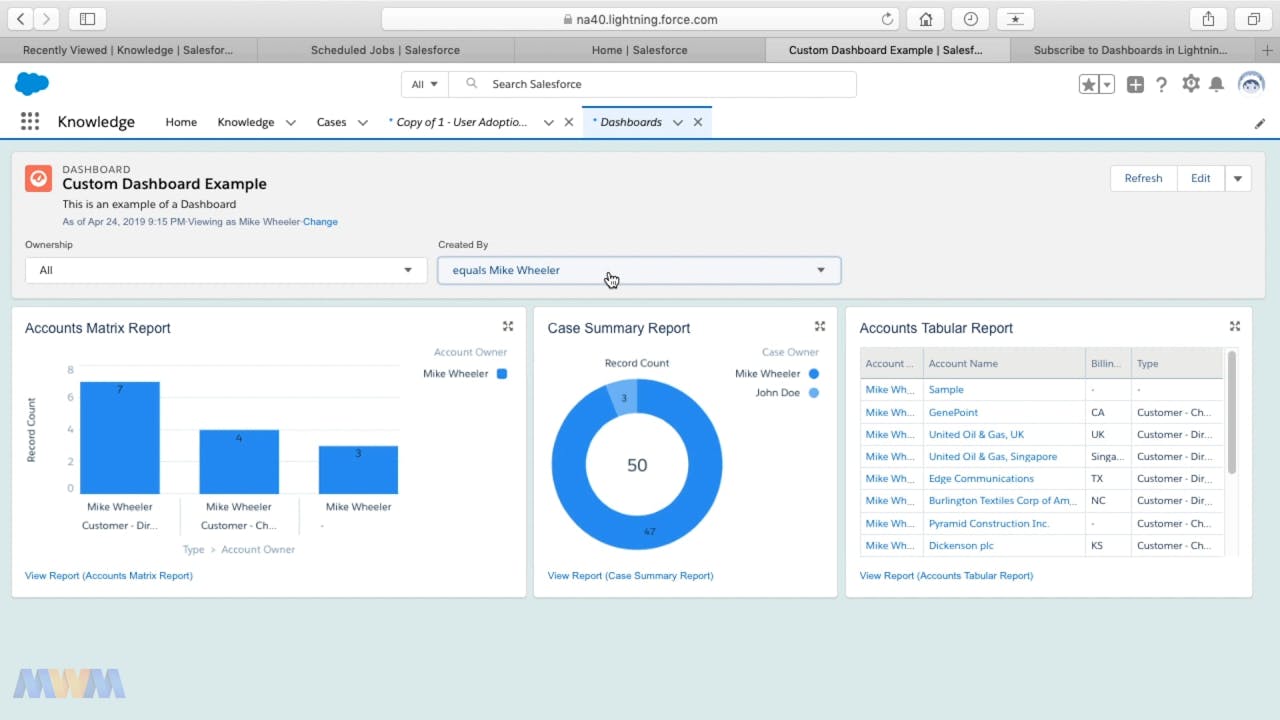This screenshot has width=1280, height=720.
Task: Open the App Launcher waffle icon
Action: pyautogui.click(x=29, y=121)
